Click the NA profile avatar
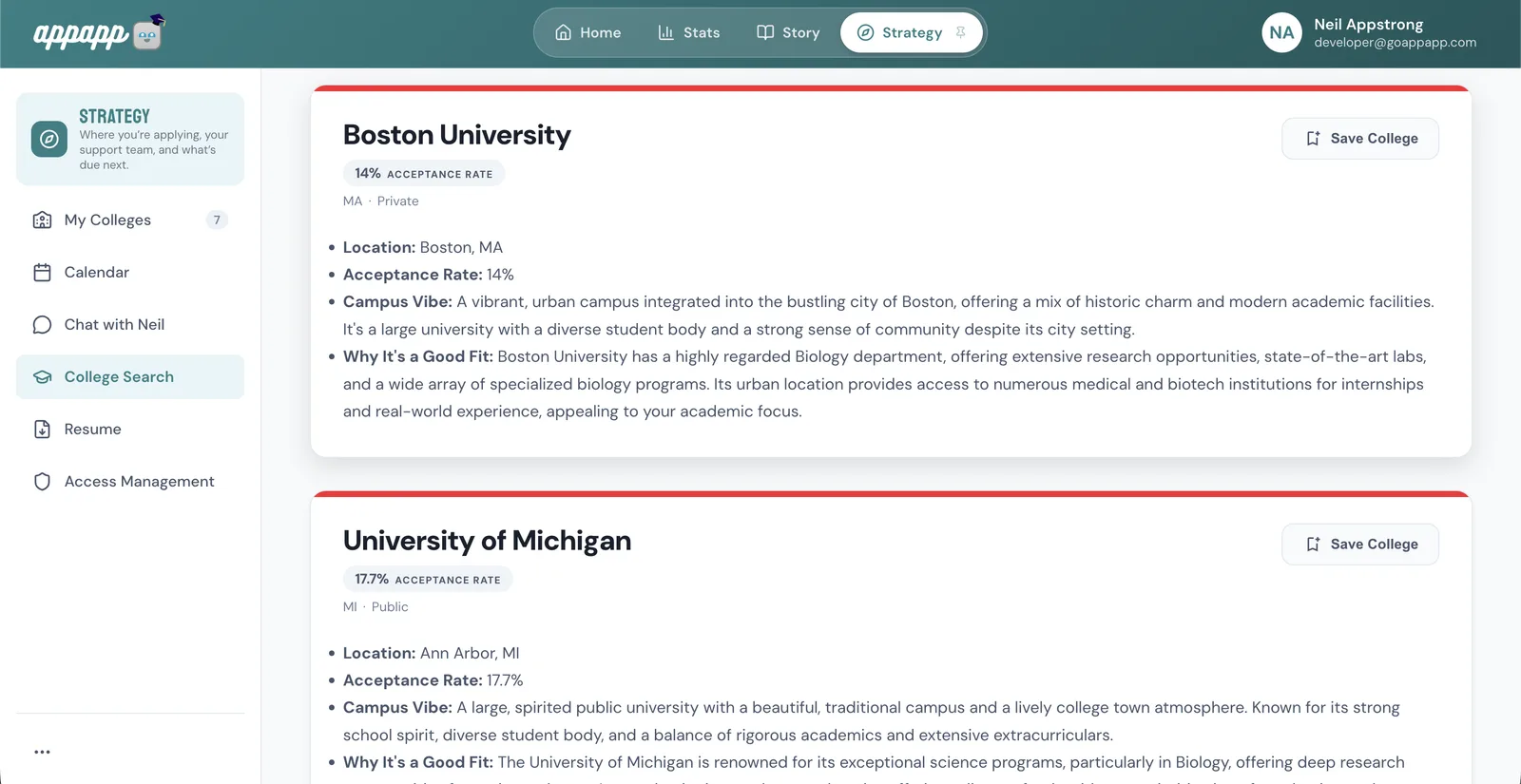The width and height of the screenshot is (1521, 784). [1281, 32]
